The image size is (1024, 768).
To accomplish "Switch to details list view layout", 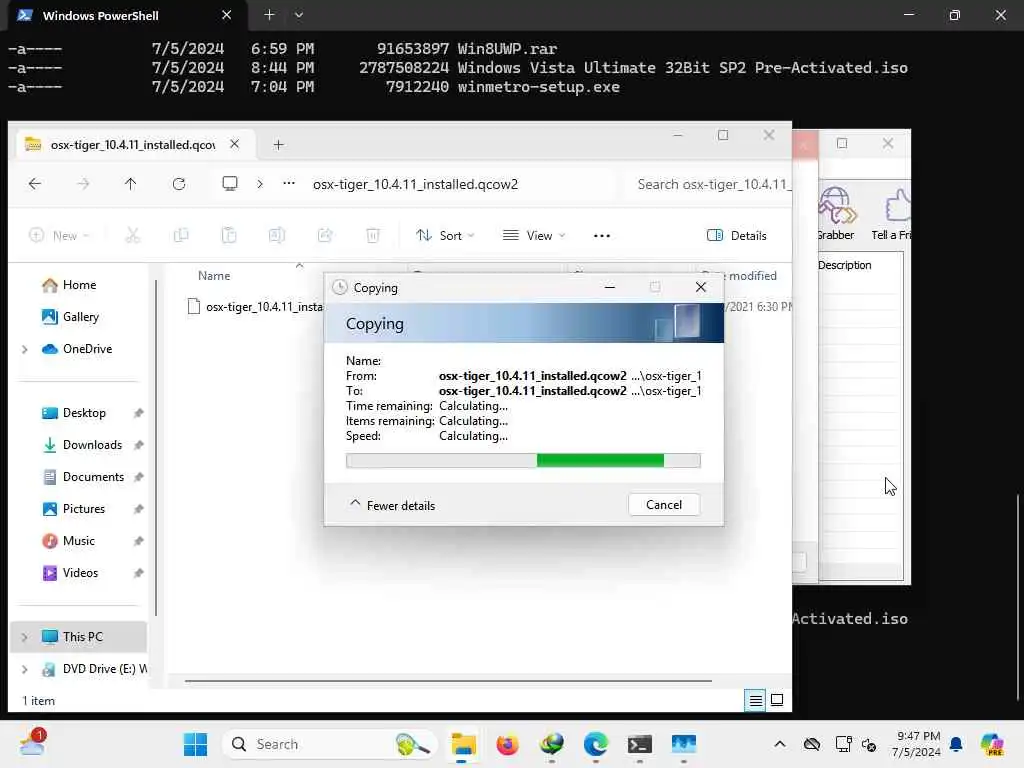I will (756, 701).
